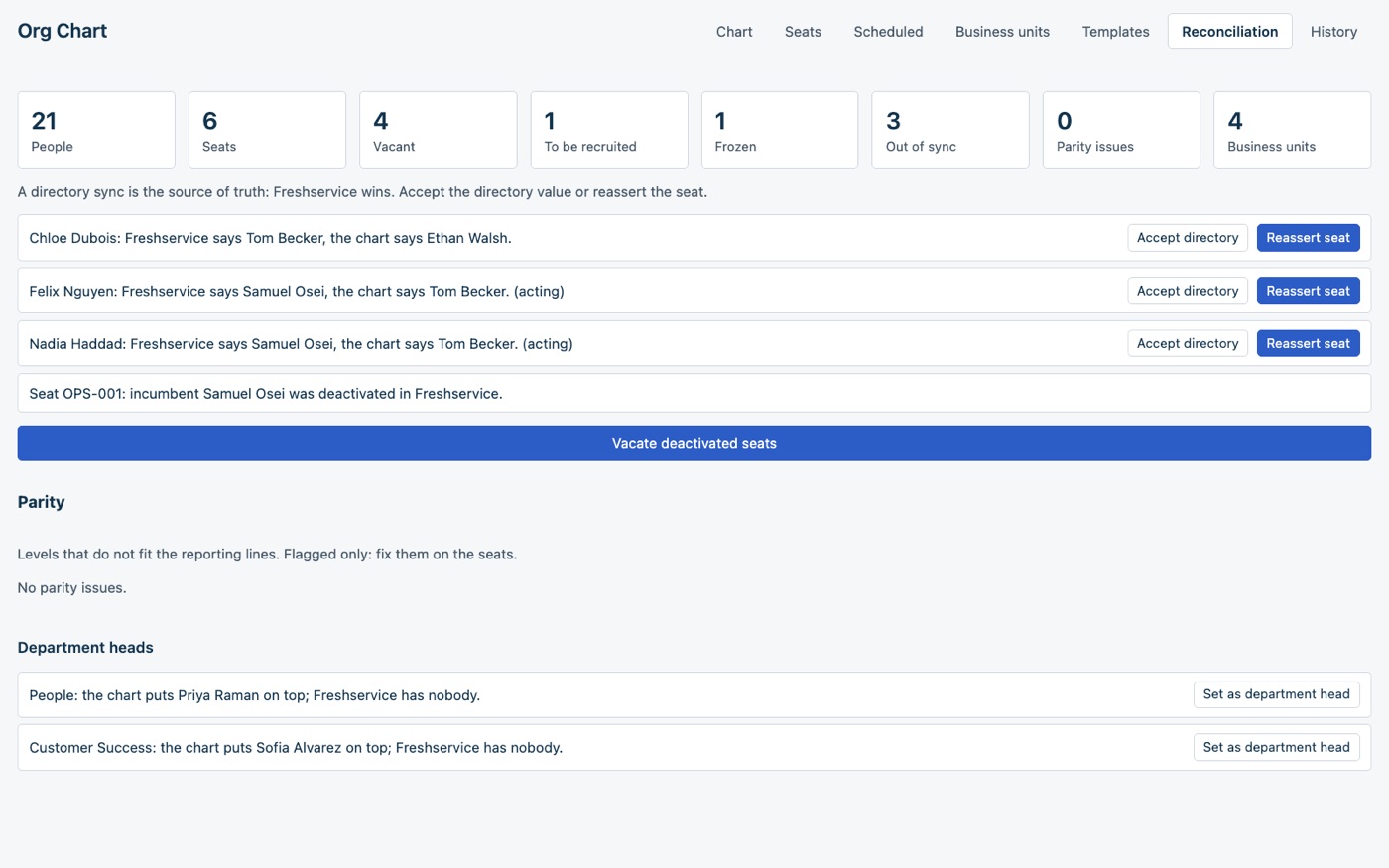Click the 21 People stat card
Screen dimensions: 1389x868
pyautogui.click(x=96, y=130)
